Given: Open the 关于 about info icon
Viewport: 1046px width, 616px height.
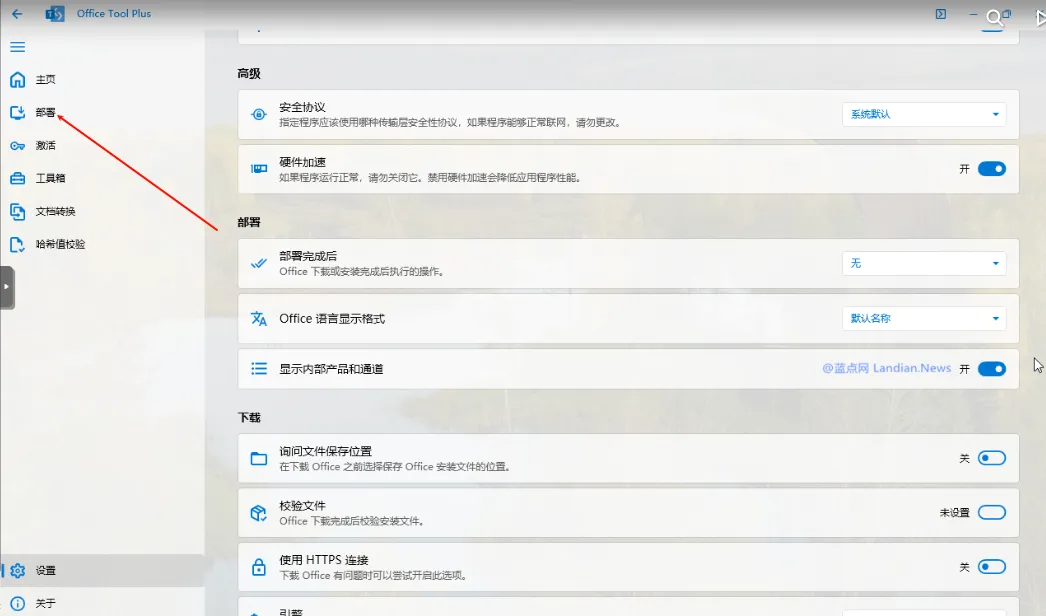Looking at the screenshot, I should 17,604.
